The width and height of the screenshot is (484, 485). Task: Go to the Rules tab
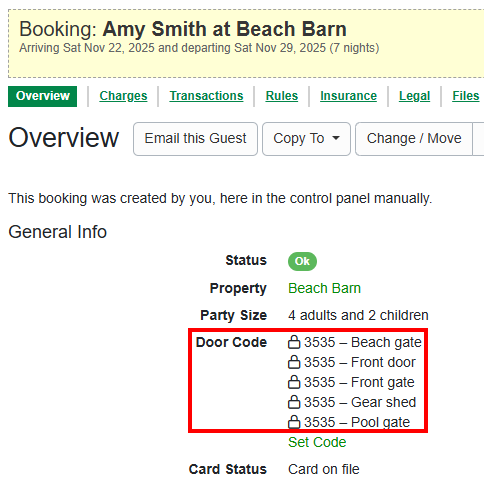(282, 96)
